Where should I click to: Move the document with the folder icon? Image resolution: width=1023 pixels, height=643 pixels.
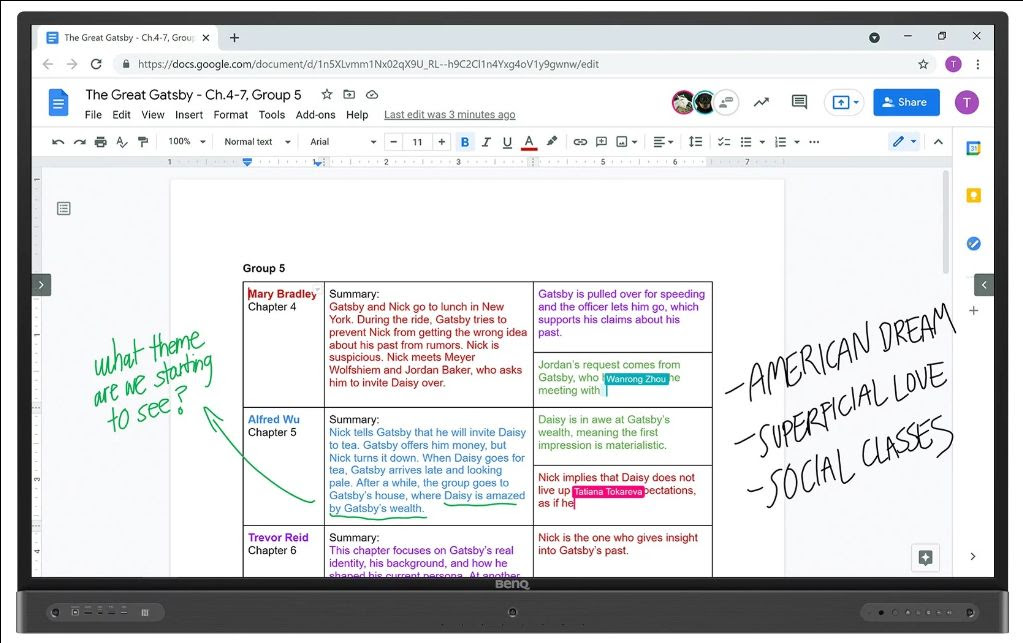(349, 95)
